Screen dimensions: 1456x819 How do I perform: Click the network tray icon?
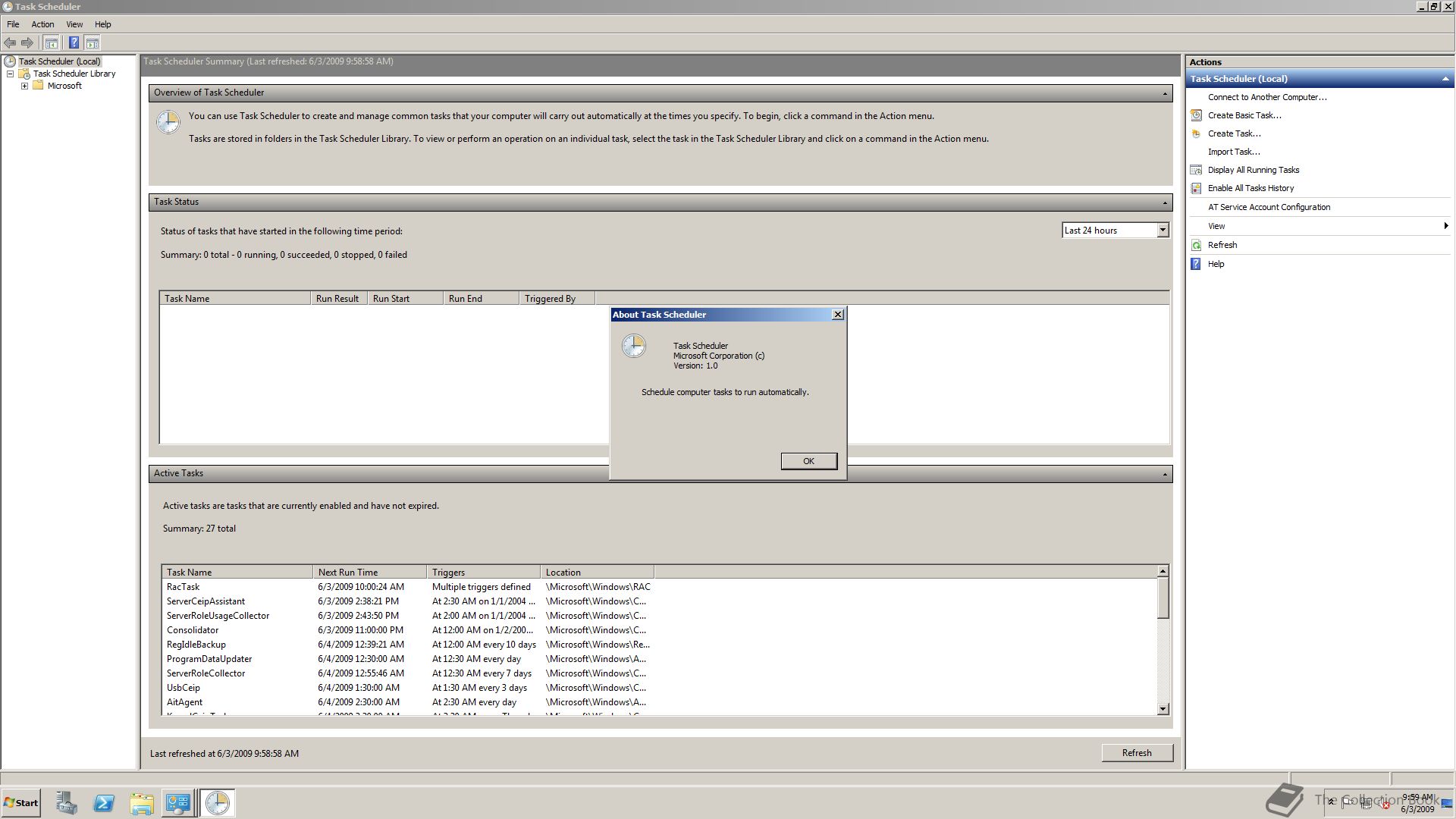coord(1367,803)
